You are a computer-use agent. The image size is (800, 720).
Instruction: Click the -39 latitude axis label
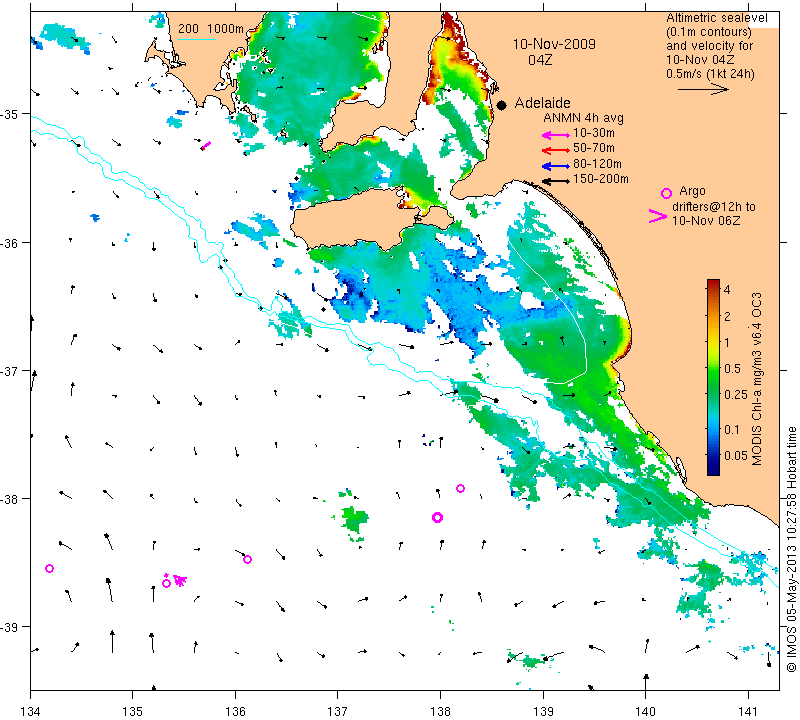9,627
